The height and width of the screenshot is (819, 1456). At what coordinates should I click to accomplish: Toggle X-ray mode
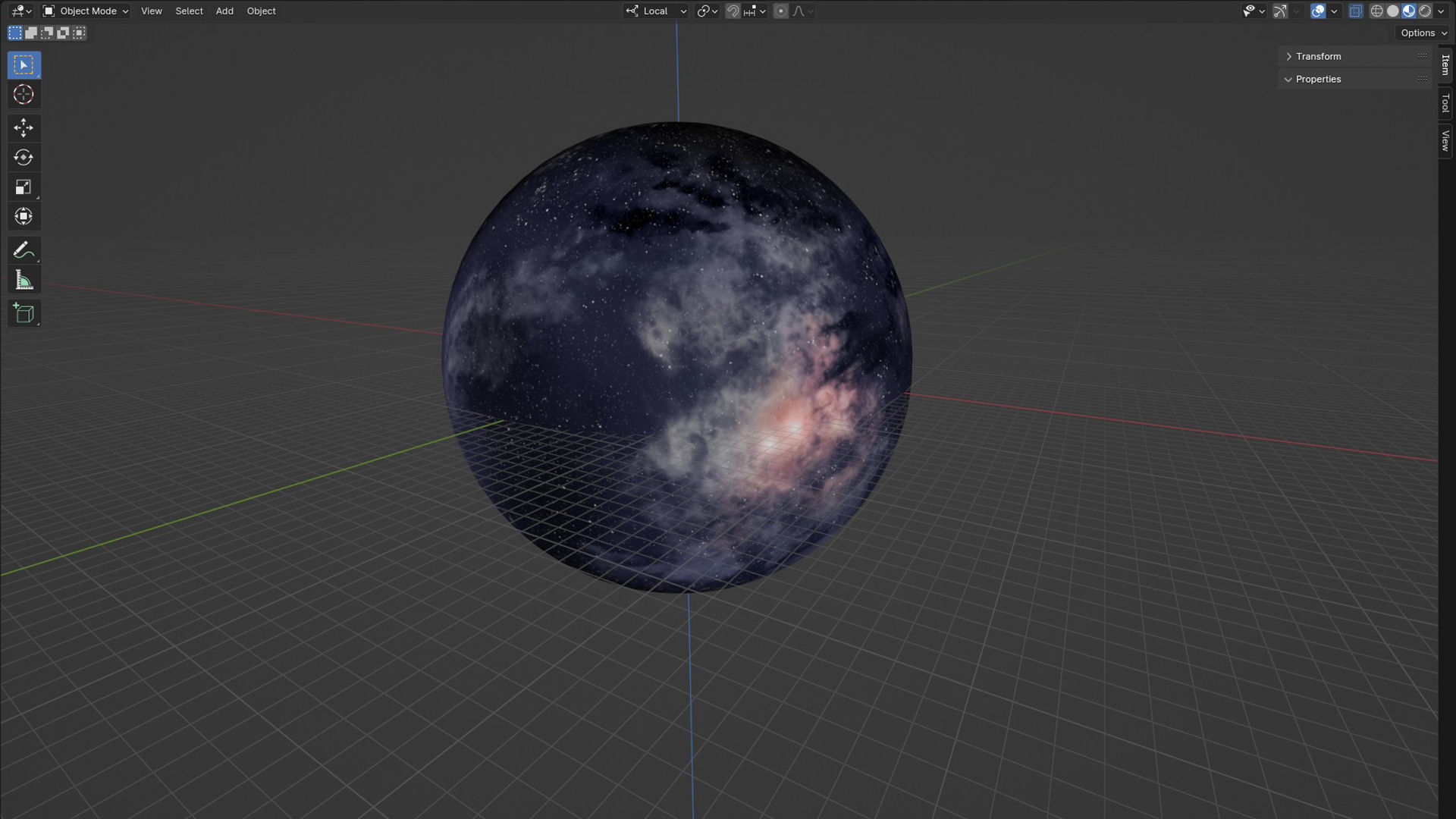[1356, 11]
